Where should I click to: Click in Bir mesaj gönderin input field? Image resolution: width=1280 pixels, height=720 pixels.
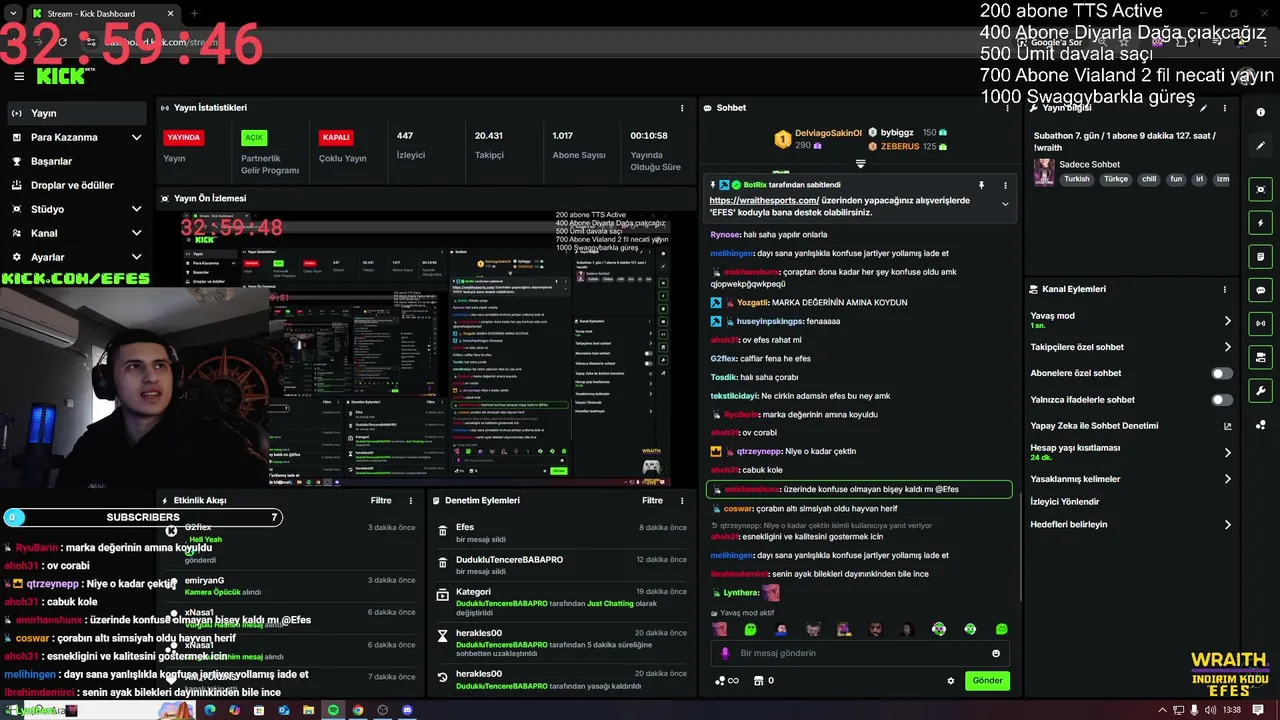tap(860, 653)
